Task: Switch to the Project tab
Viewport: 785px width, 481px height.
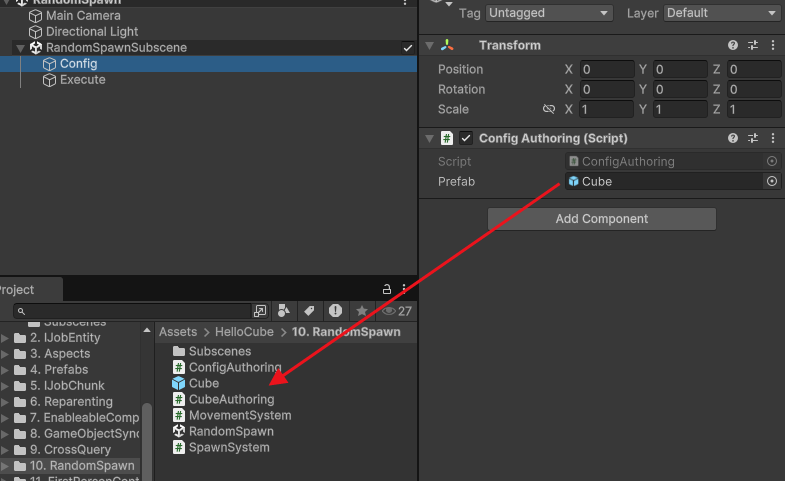Action: click(30, 290)
